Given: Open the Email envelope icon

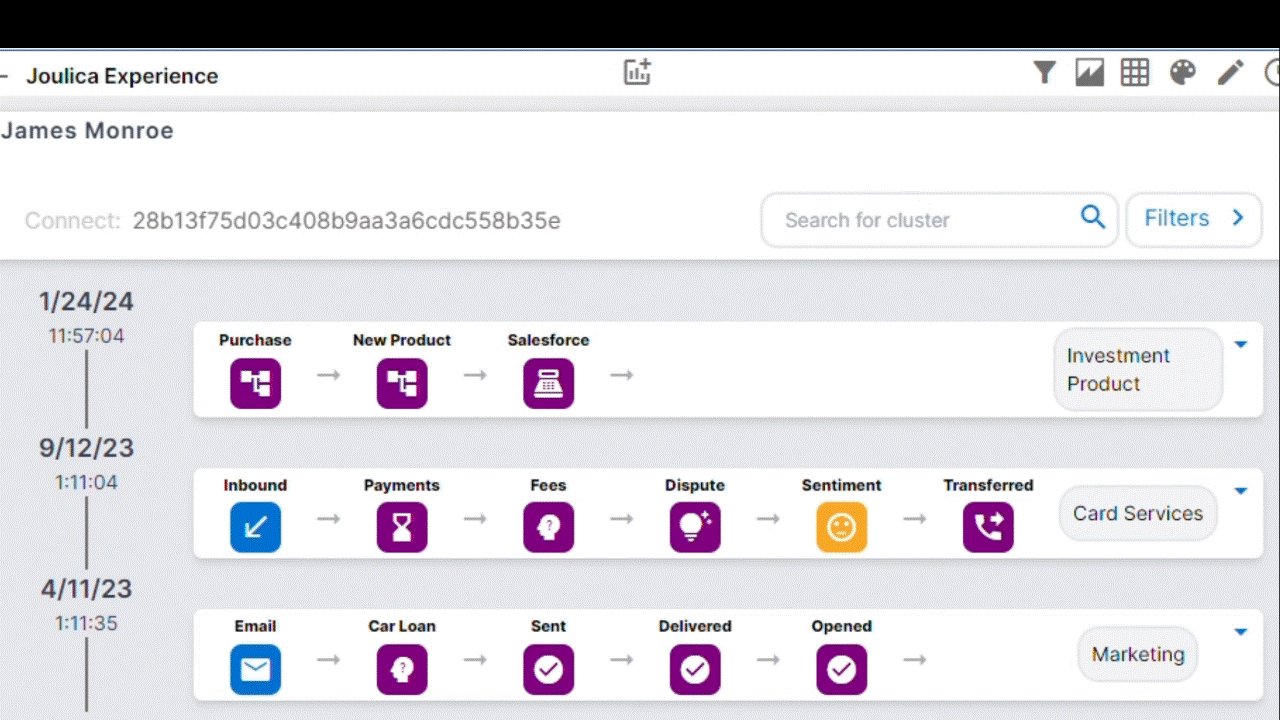Looking at the screenshot, I should (255, 669).
